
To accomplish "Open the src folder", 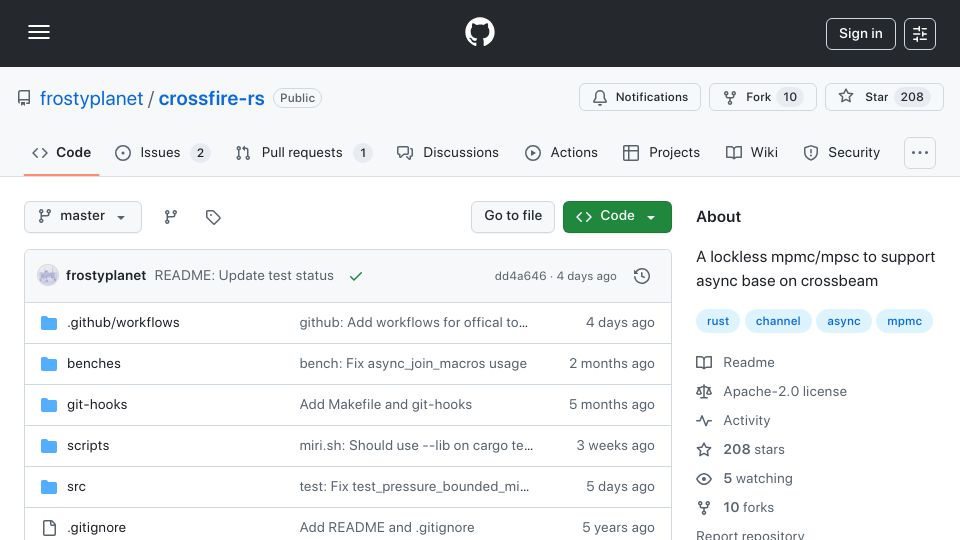I will coord(76,487).
